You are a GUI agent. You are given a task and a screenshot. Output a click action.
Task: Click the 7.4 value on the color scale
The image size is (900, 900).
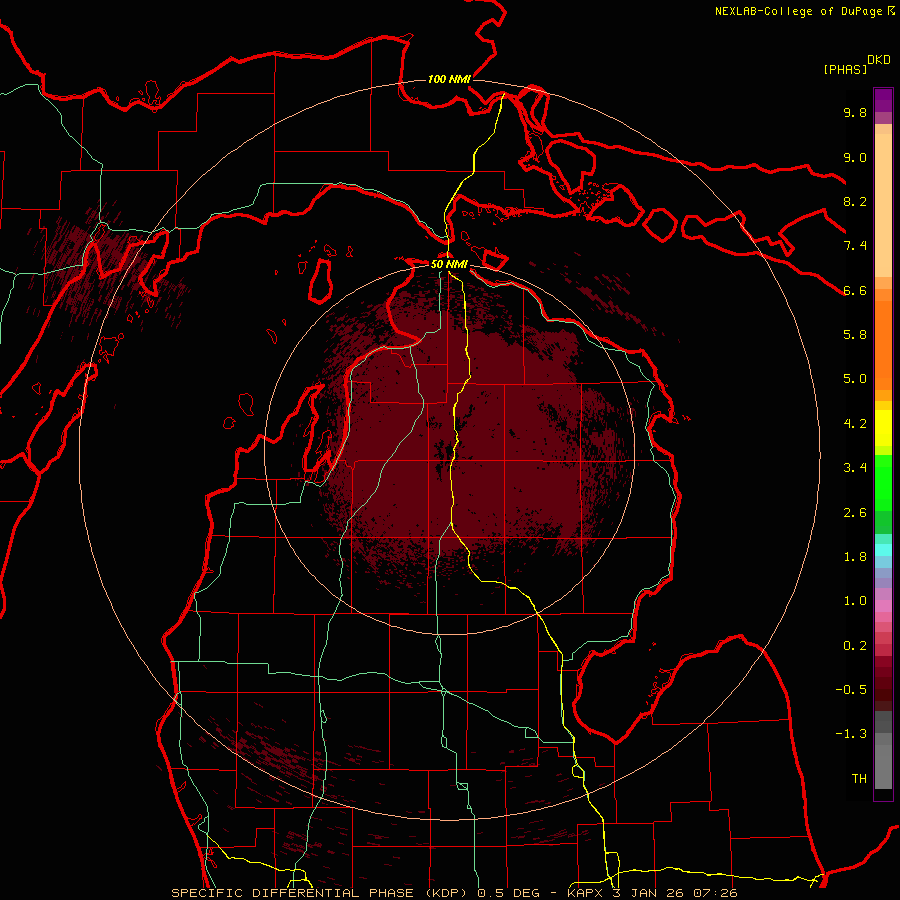tap(855, 246)
